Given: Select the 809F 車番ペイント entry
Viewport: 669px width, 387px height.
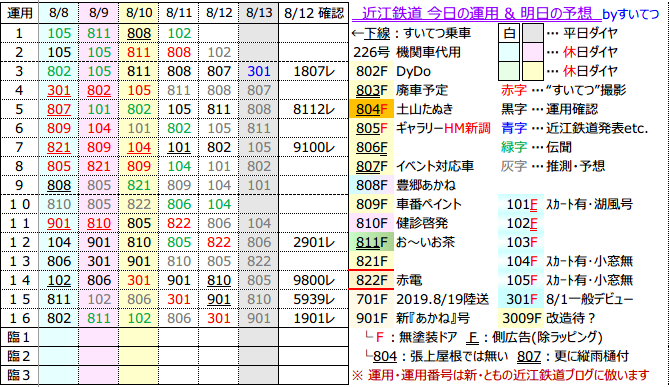Looking at the screenshot, I should pyautogui.click(x=407, y=204).
